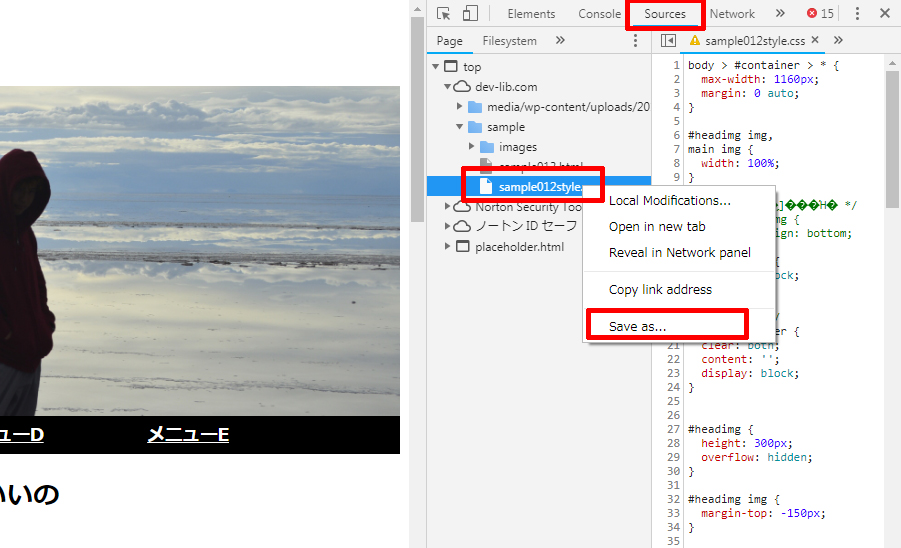
Task: Open DevTools customize three-dot menu
Action: pyautogui.click(x=857, y=14)
